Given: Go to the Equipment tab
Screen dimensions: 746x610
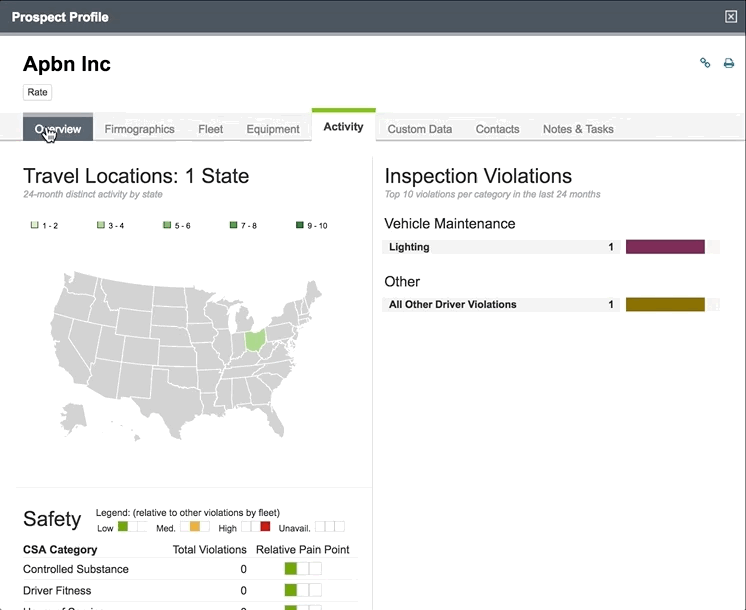Looking at the screenshot, I should coord(273,129).
